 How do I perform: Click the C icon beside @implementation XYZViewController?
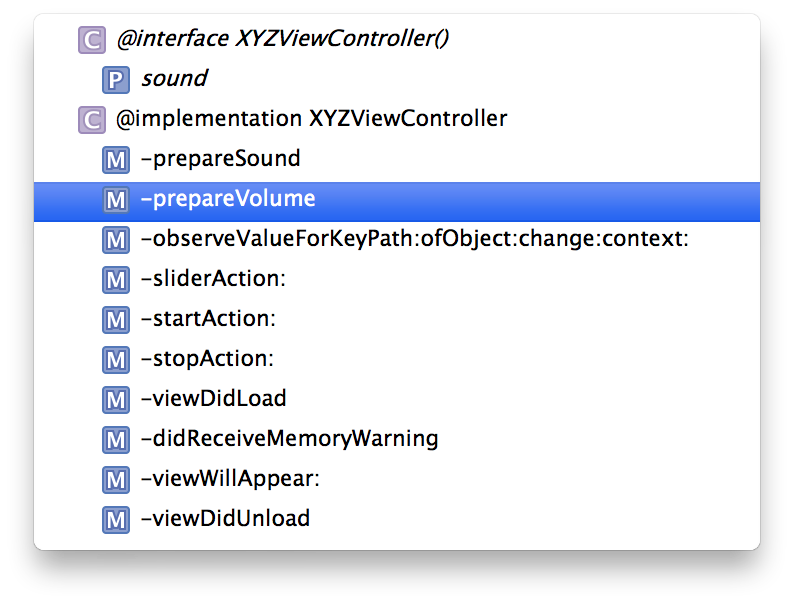pos(91,120)
